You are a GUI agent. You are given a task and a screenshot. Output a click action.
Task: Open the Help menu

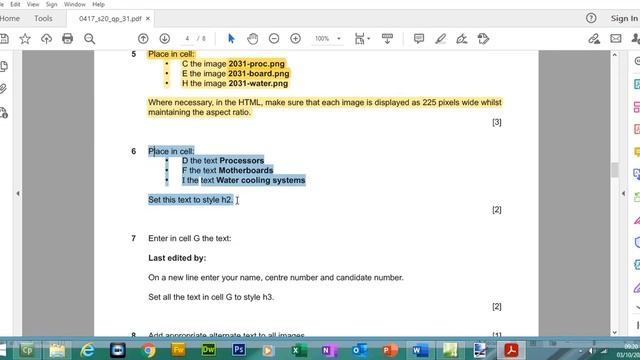click(x=98, y=4)
